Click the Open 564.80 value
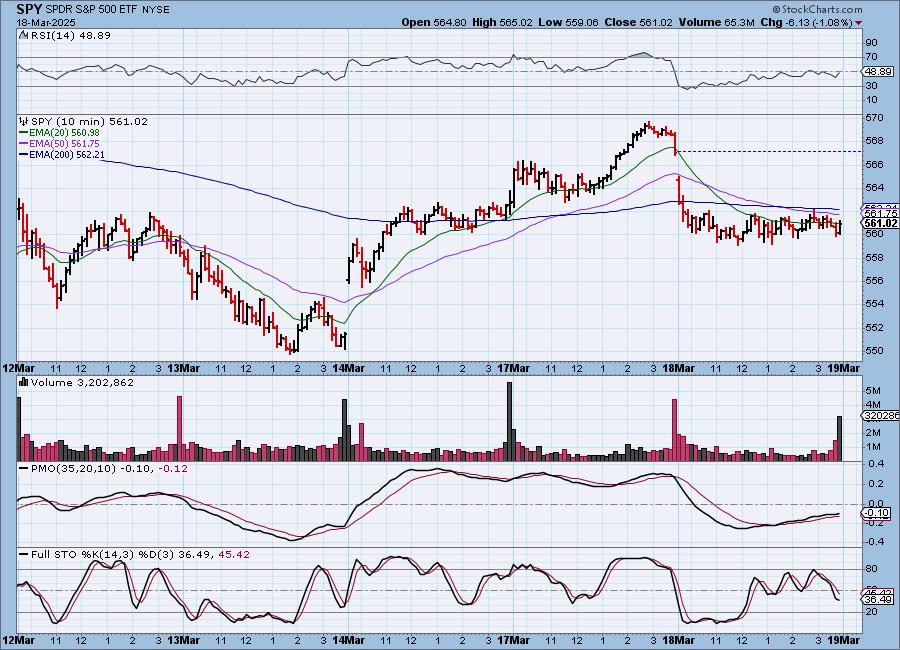Viewport: 900px width, 650px height. [x=434, y=22]
